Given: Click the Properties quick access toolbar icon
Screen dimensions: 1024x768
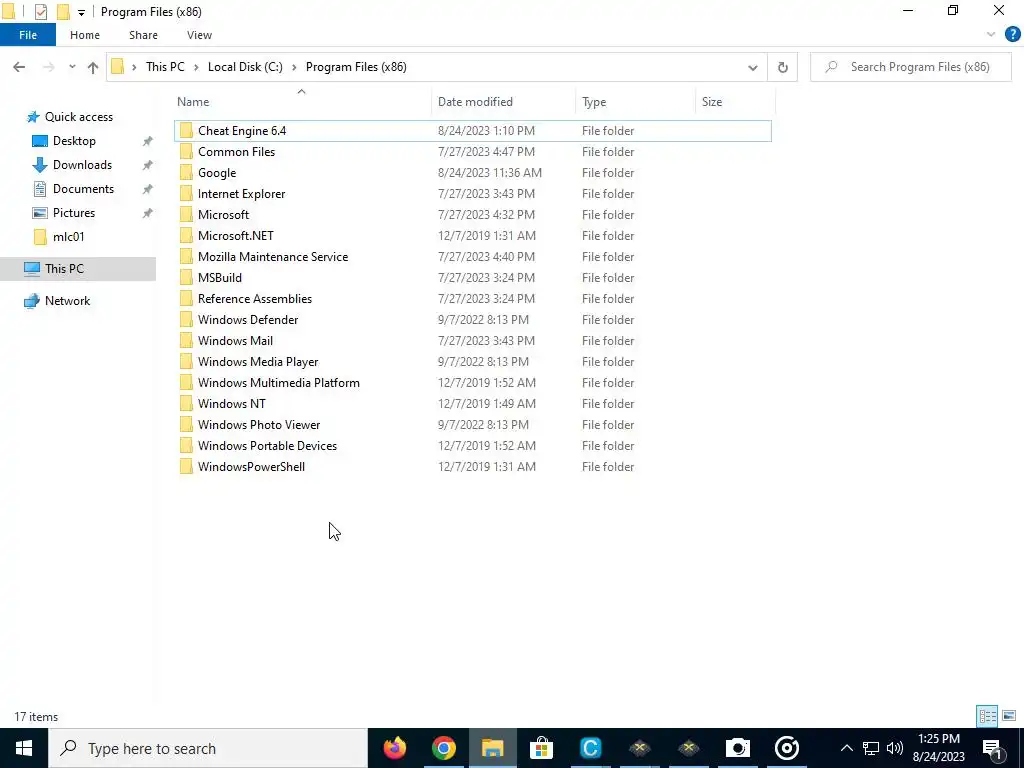Looking at the screenshot, I should [x=40, y=12].
